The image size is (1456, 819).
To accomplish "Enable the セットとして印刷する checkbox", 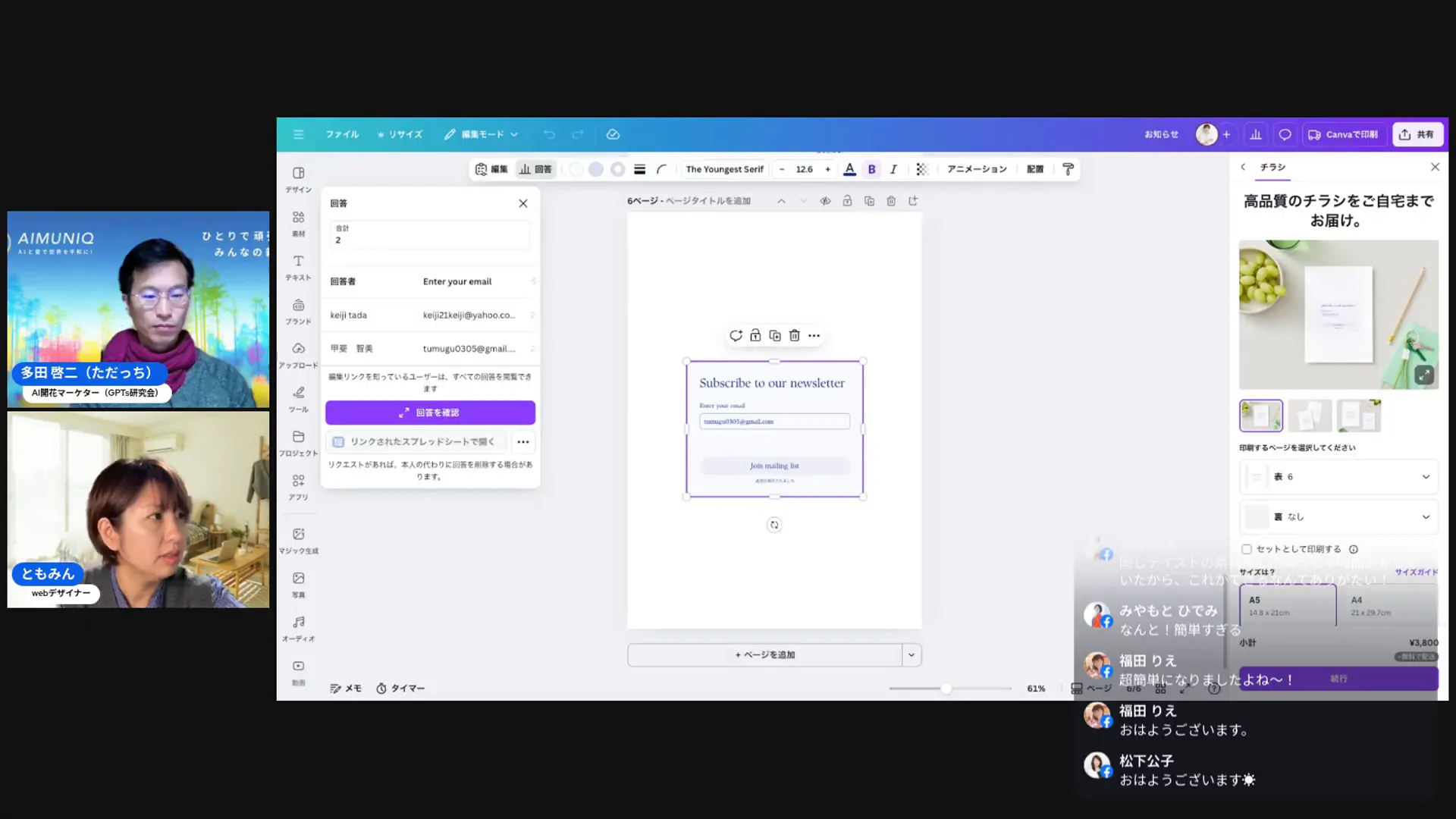I will click(x=1246, y=549).
